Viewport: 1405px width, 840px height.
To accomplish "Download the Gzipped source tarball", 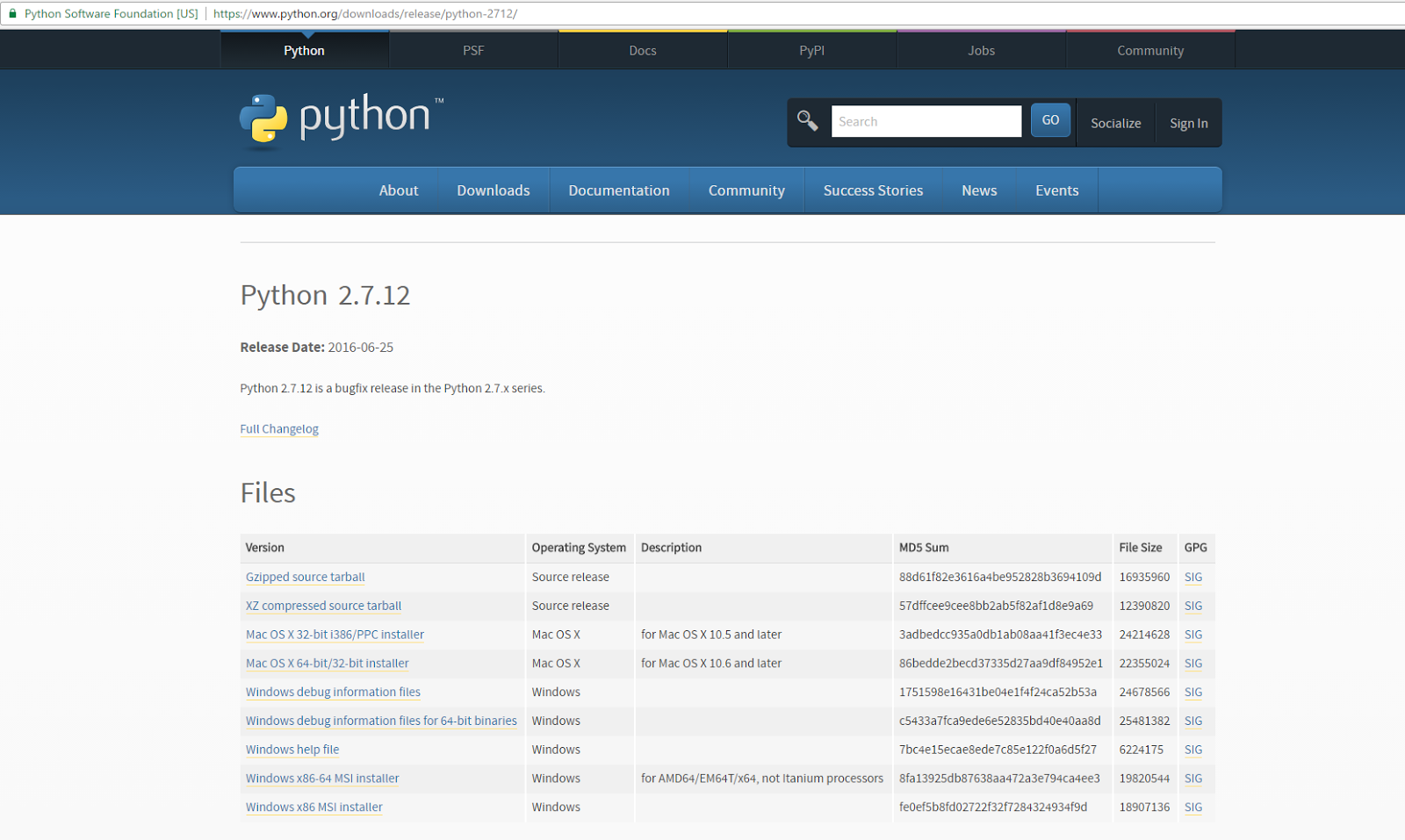I will (306, 577).
